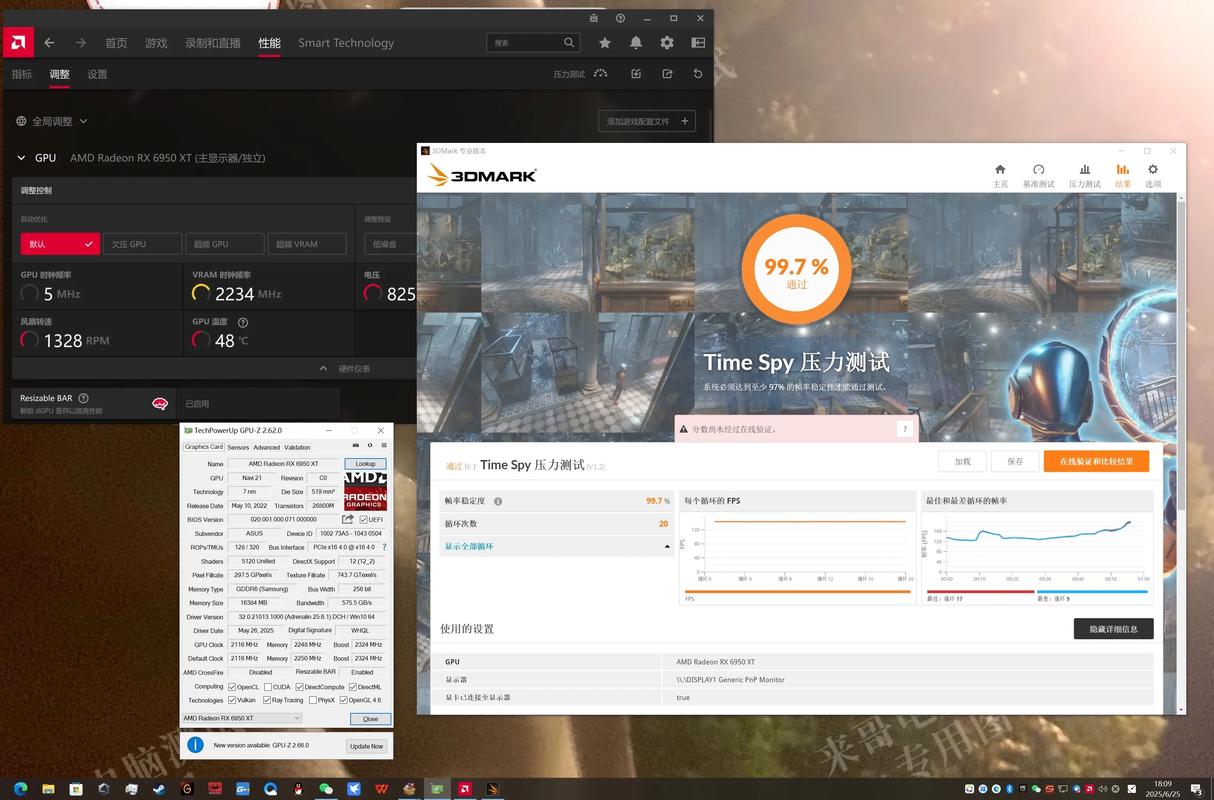Toggle PhysX checkbox in GPU-Z
The width and height of the screenshot is (1214, 800).
314,700
